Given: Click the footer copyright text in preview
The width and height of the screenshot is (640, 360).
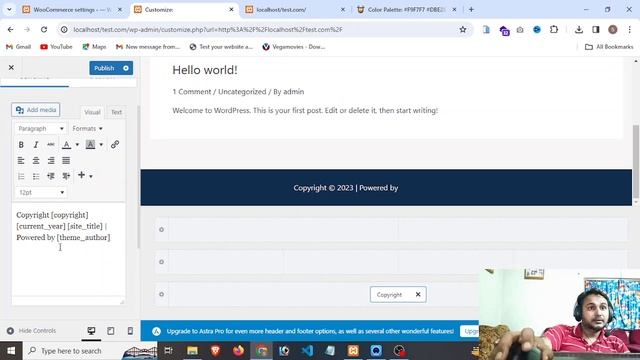Looking at the screenshot, I should (346, 188).
